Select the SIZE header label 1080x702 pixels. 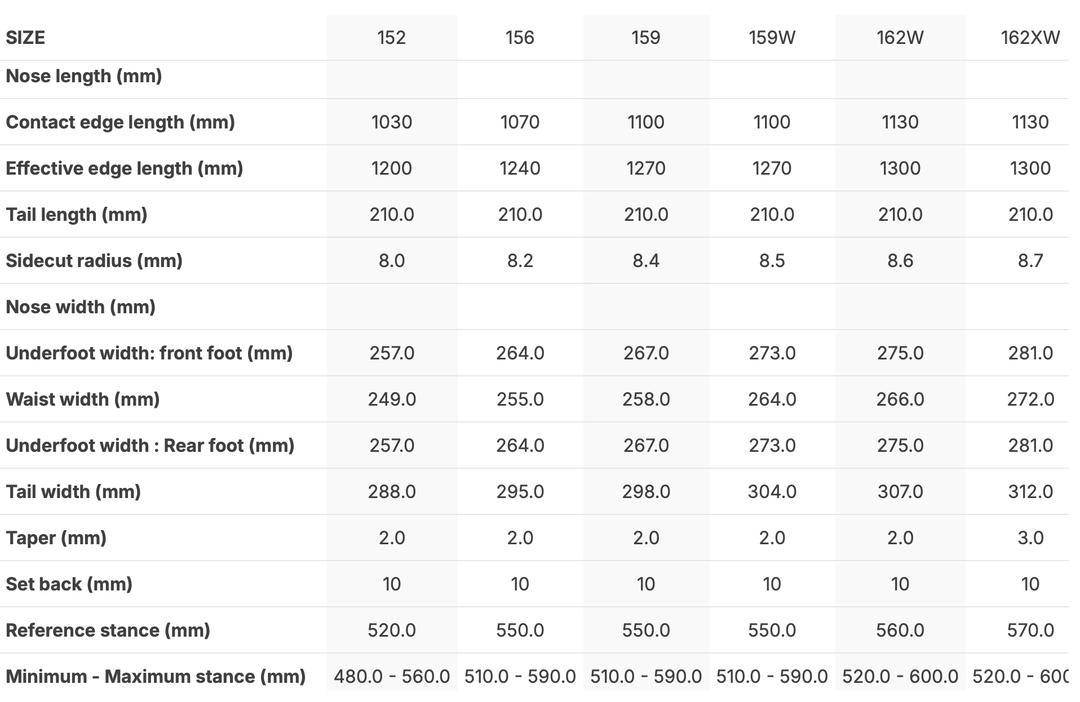[26, 38]
